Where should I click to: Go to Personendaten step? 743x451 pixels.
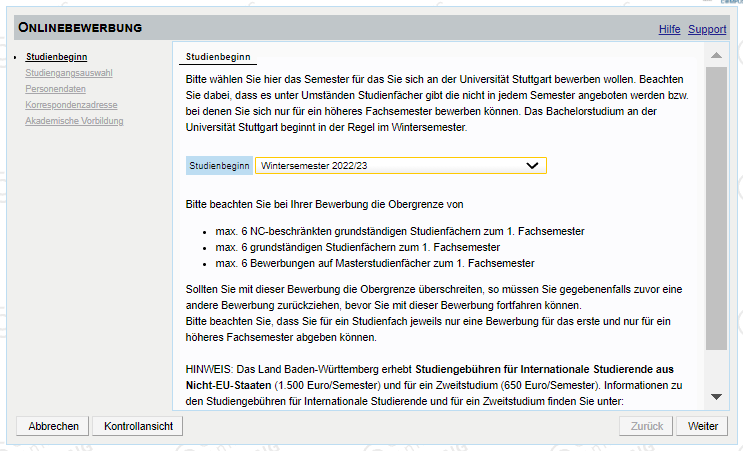(x=55, y=89)
